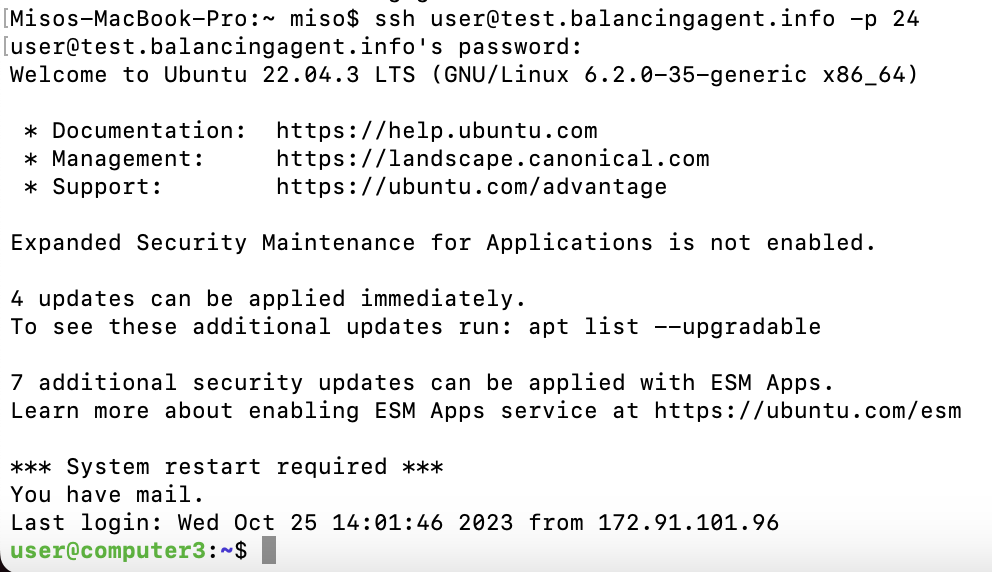Click the https://ubuntu.com/esm URL
Viewport: 992px width, 572px height.
pyautogui.click(x=808, y=411)
